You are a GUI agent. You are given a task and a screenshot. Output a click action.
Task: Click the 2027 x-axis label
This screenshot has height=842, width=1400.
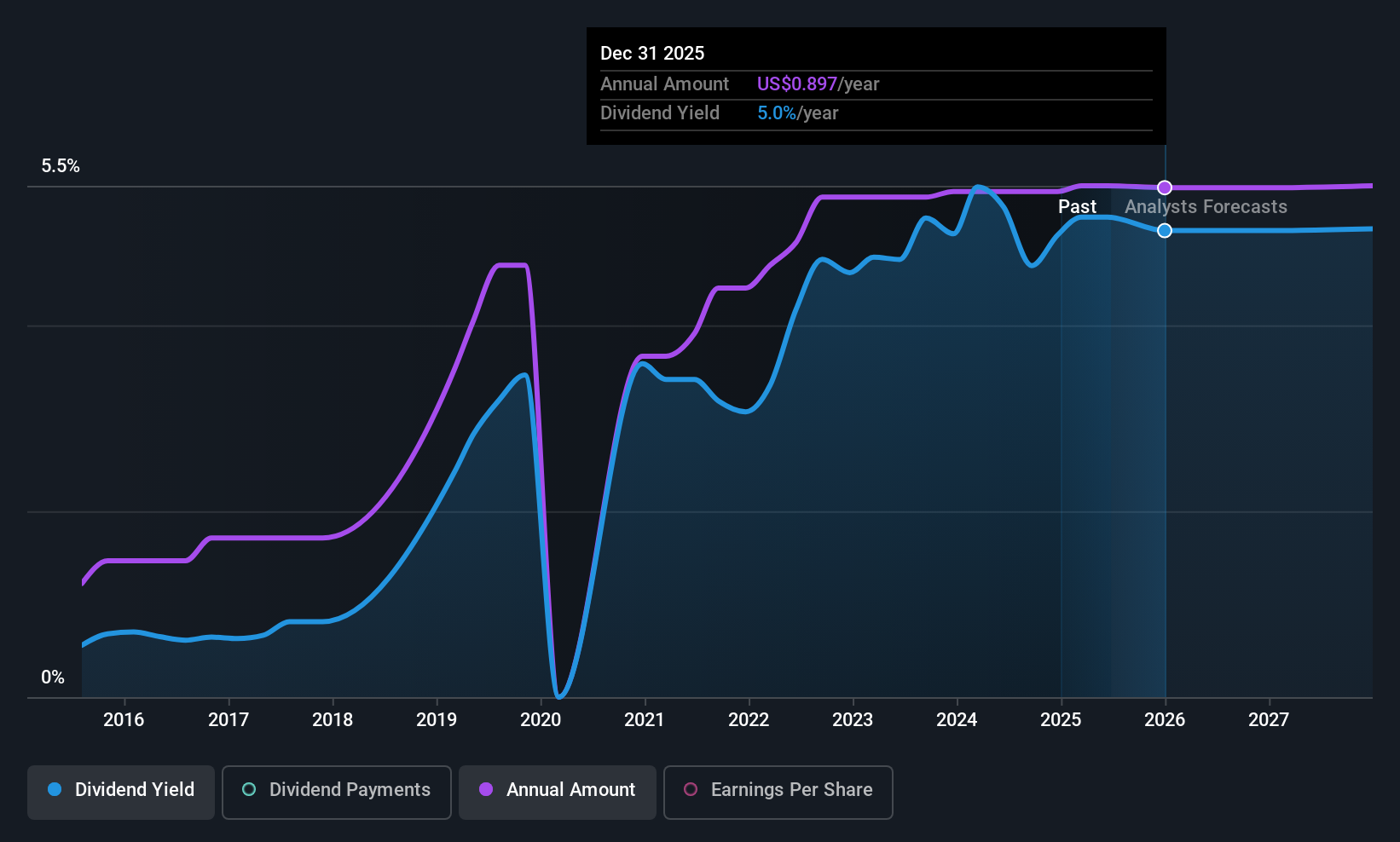(1269, 719)
